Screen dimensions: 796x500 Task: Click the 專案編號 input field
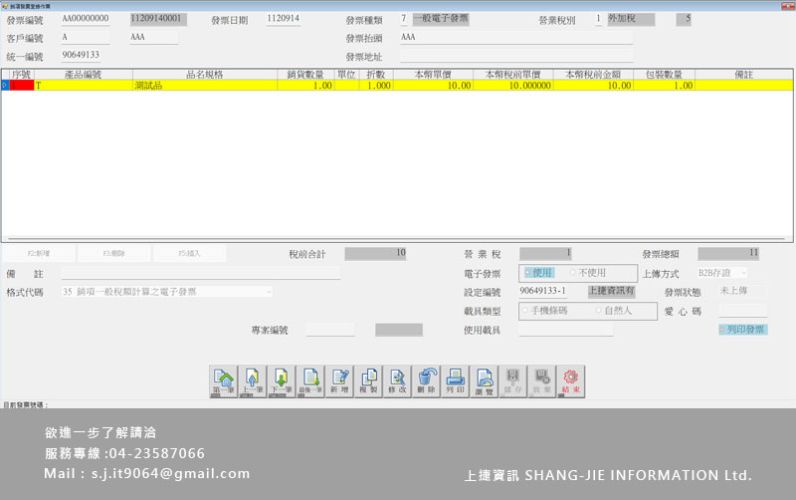click(x=330, y=330)
